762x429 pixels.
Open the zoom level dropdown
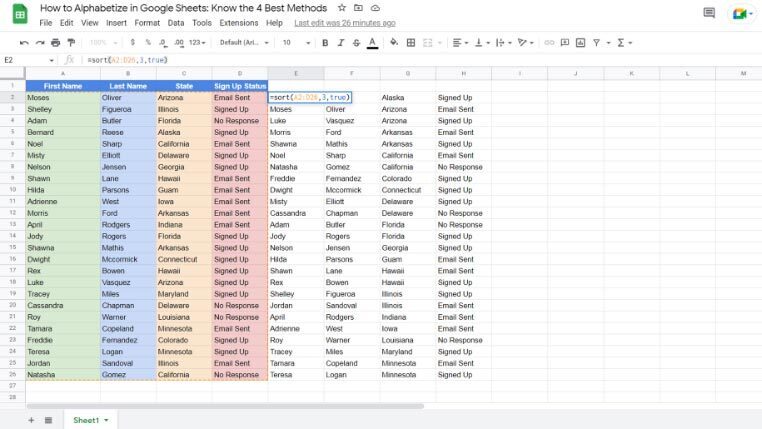(x=104, y=43)
